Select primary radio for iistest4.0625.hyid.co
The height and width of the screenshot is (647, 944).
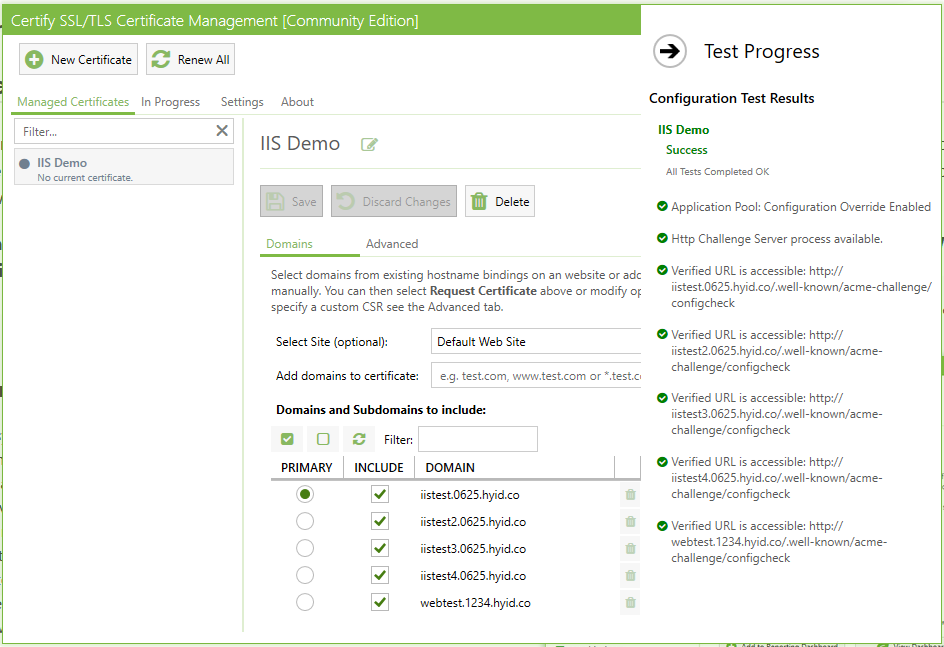coord(305,575)
